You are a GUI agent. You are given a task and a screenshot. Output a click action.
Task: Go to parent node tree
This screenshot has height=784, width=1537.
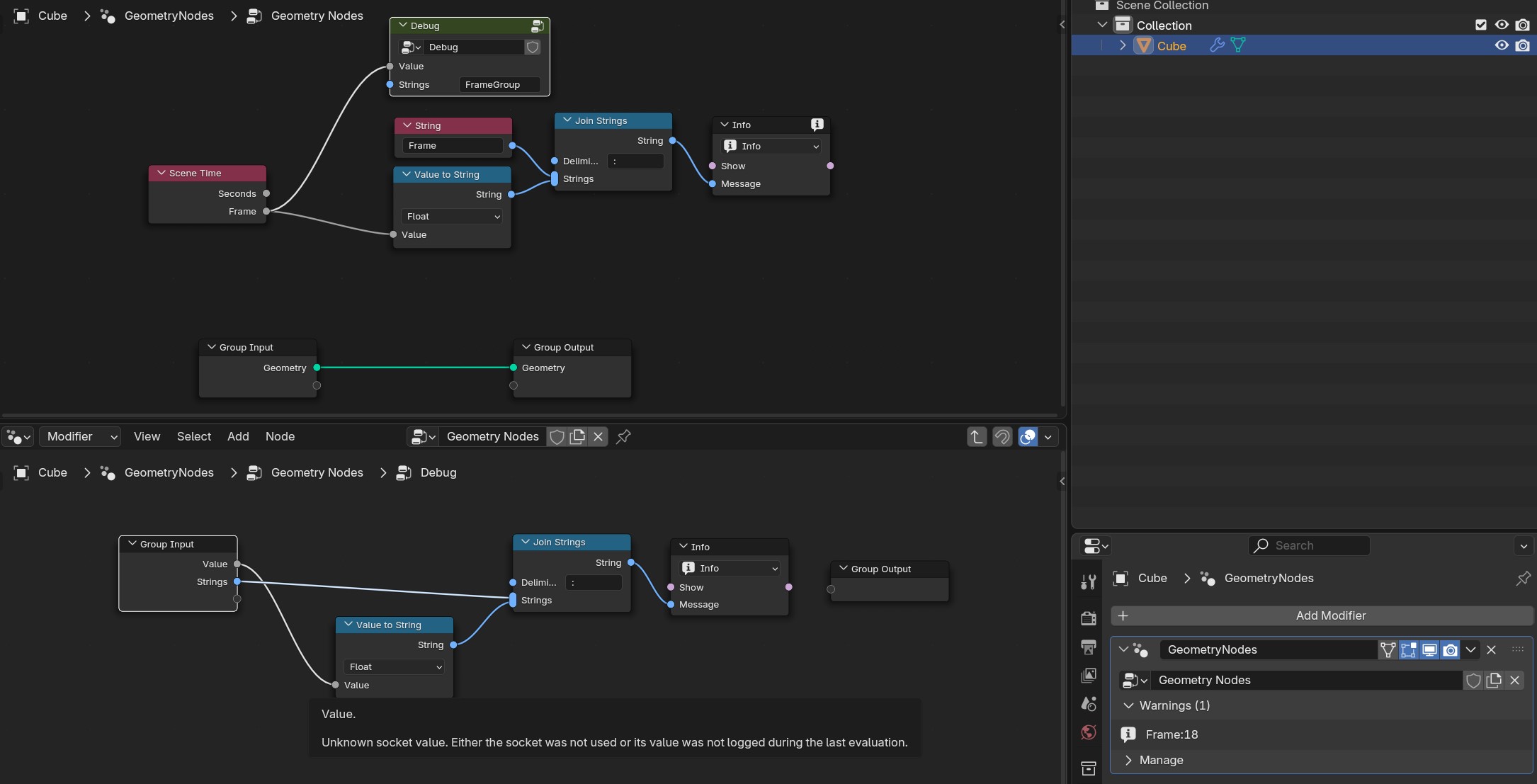(977, 436)
